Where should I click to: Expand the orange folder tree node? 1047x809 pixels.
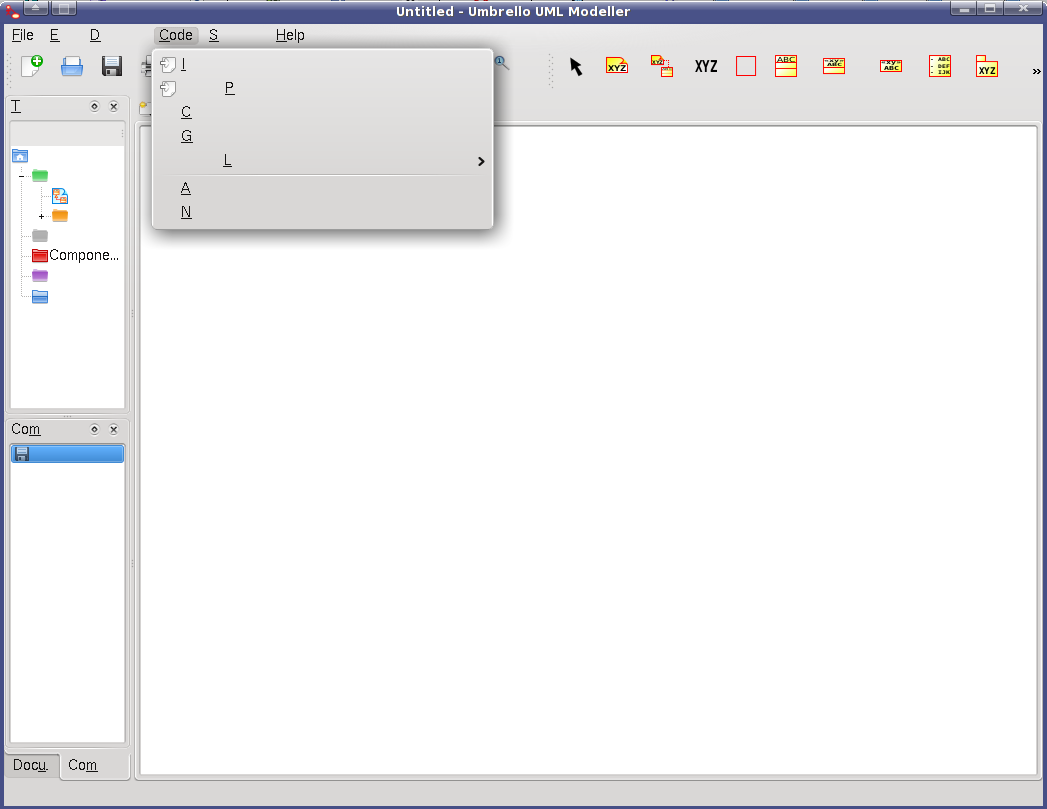tap(41, 216)
